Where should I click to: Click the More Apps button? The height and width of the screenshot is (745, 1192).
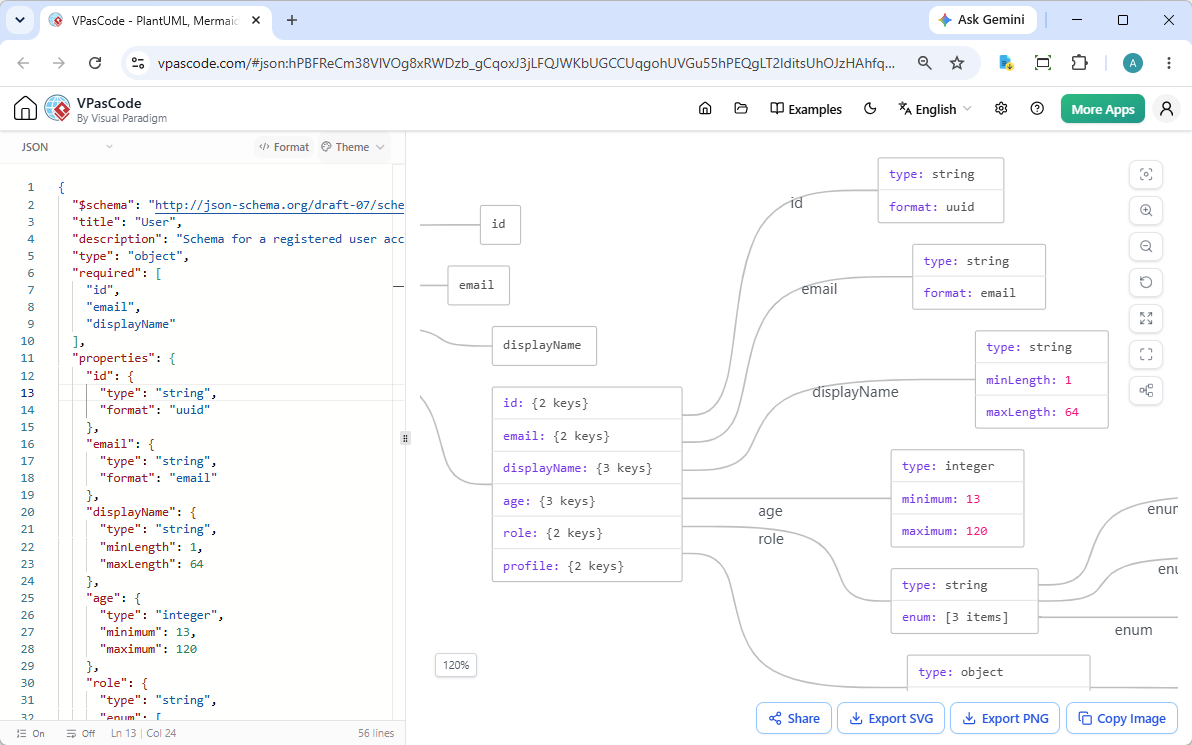pyautogui.click(x=1102, y=109)
